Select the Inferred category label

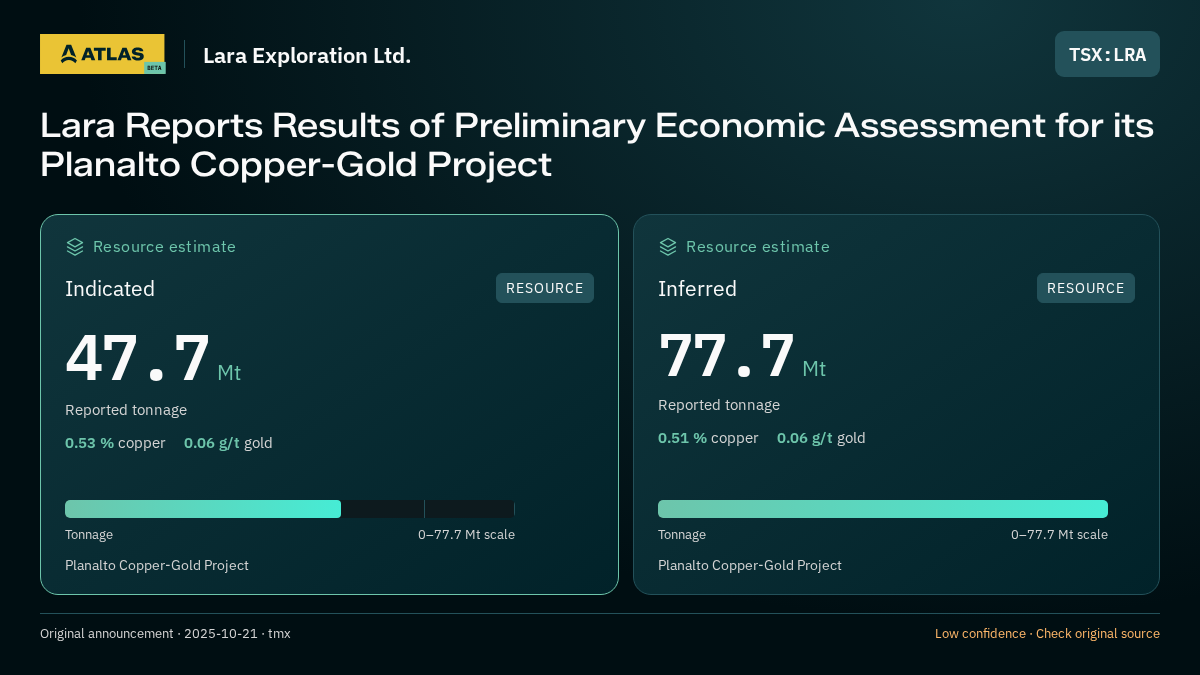tap(697, 289)
